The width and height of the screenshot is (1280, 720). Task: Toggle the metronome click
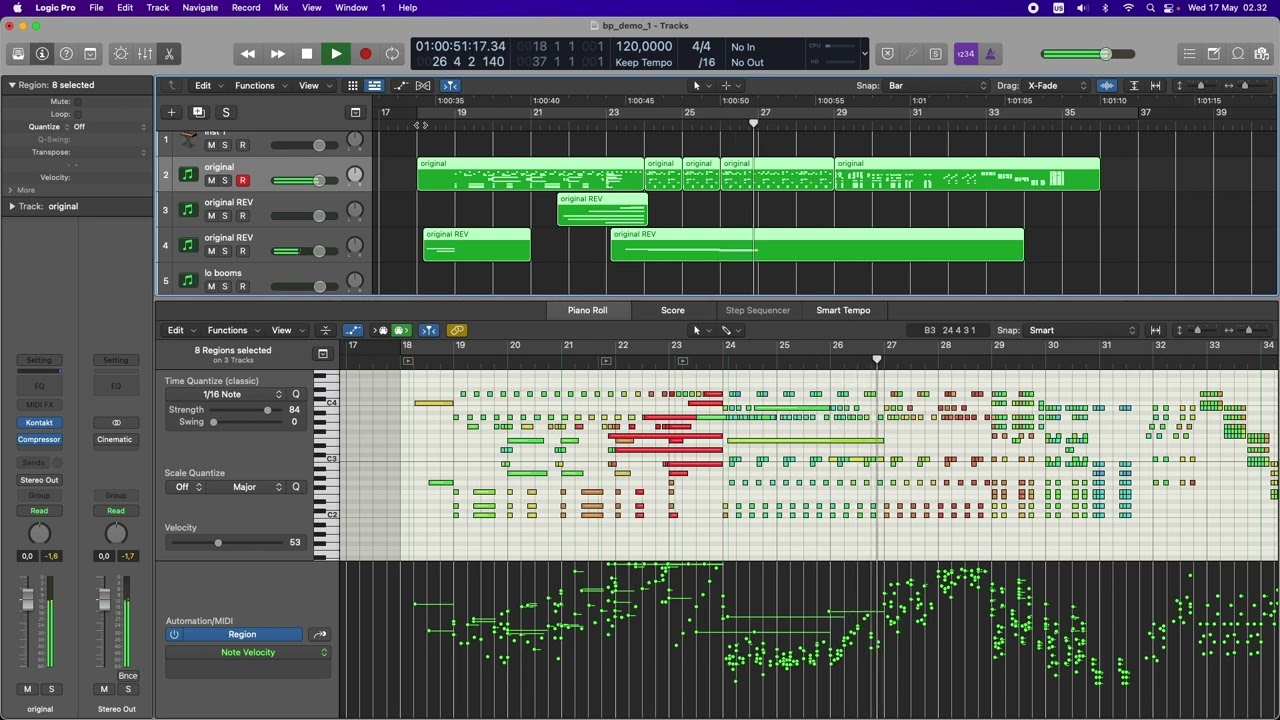990,54
